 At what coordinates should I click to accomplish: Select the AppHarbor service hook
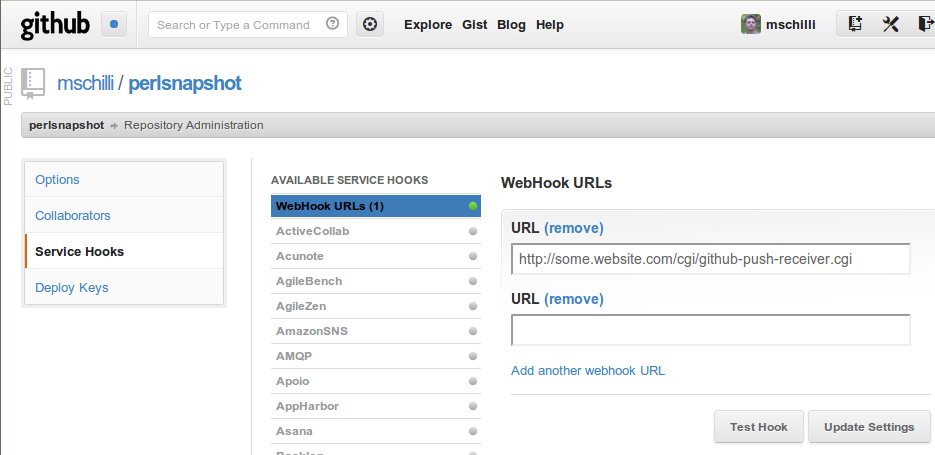pyautogui.click(x=376, y=406)
